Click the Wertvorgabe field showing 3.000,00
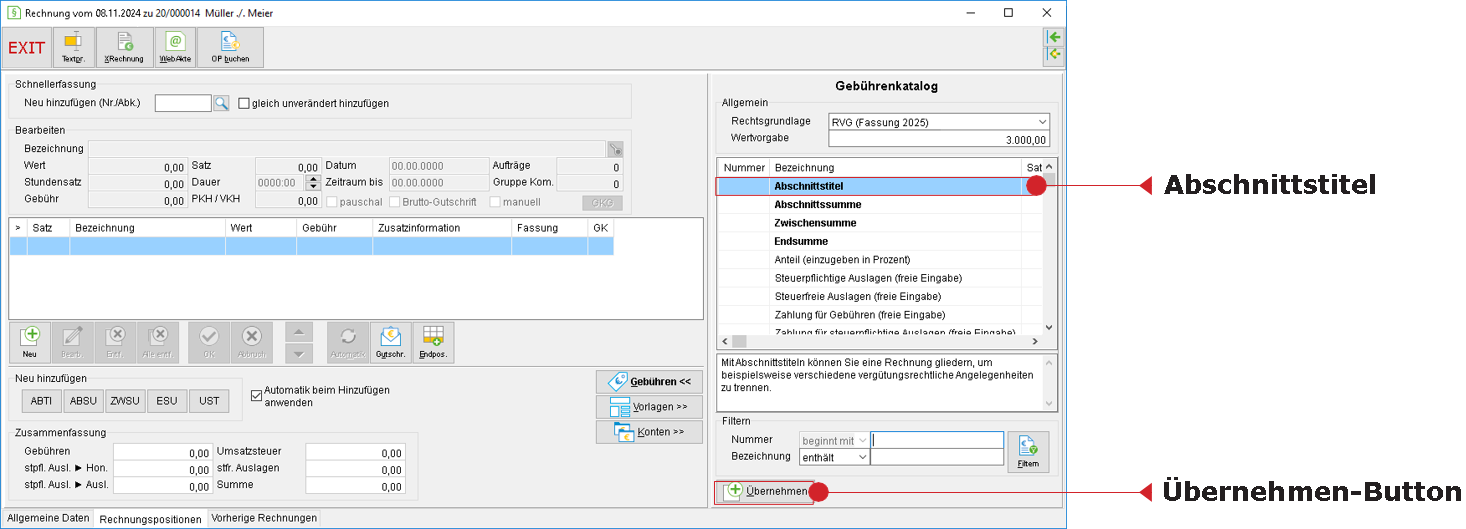This screenshot has width=1466, height=529. click(938, 140)
